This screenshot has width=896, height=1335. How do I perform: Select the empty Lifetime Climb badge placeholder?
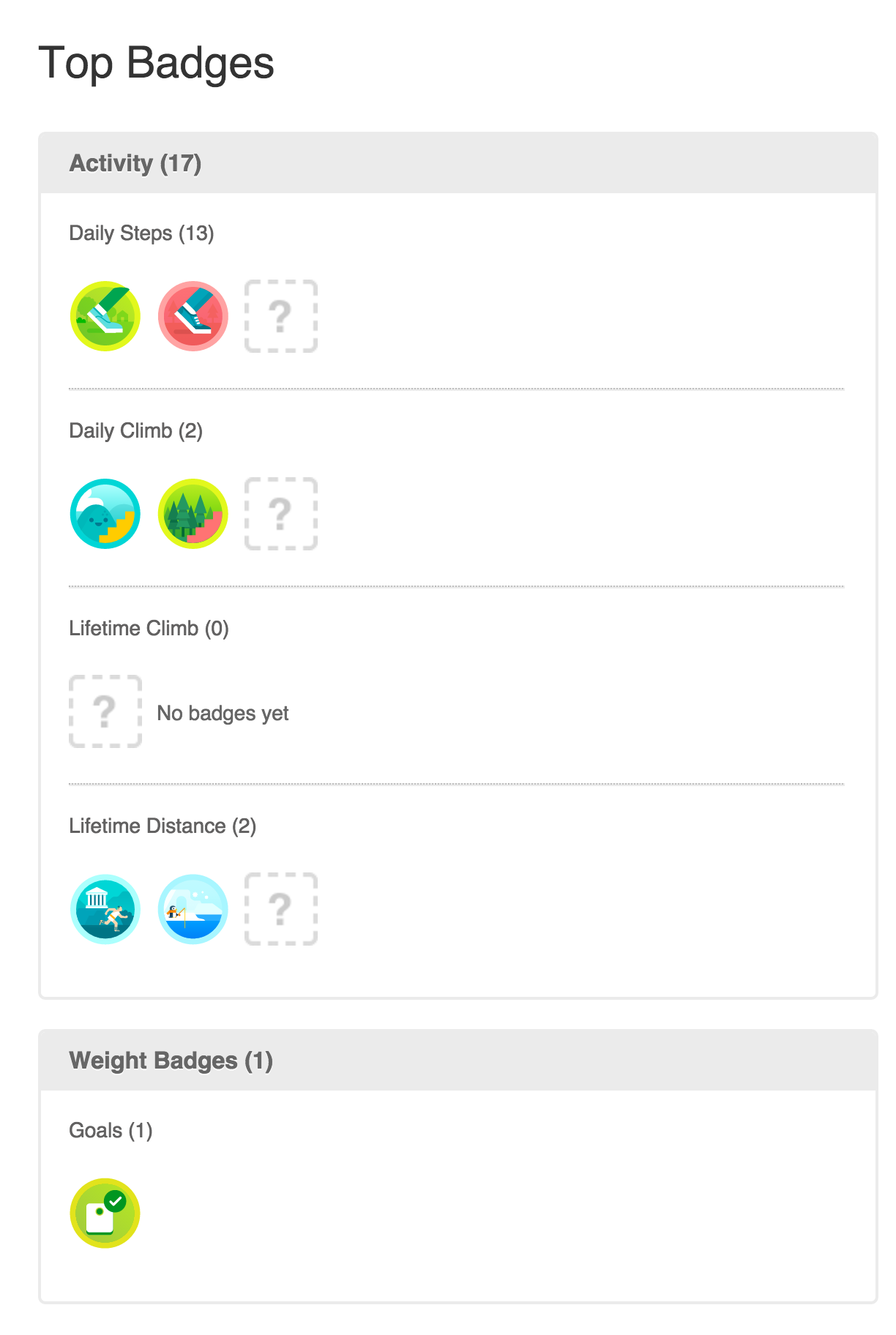pos(105,711)
